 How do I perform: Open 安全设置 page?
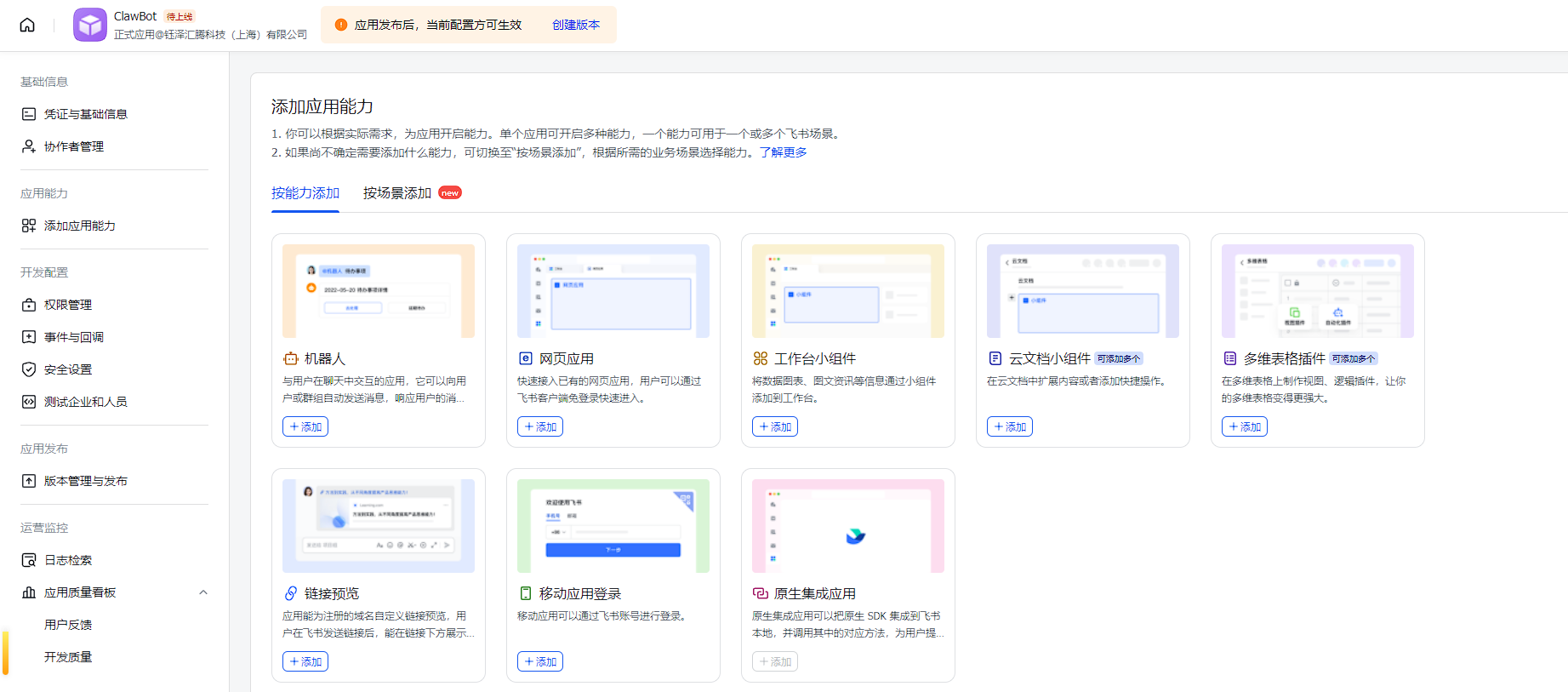[68, 369]
